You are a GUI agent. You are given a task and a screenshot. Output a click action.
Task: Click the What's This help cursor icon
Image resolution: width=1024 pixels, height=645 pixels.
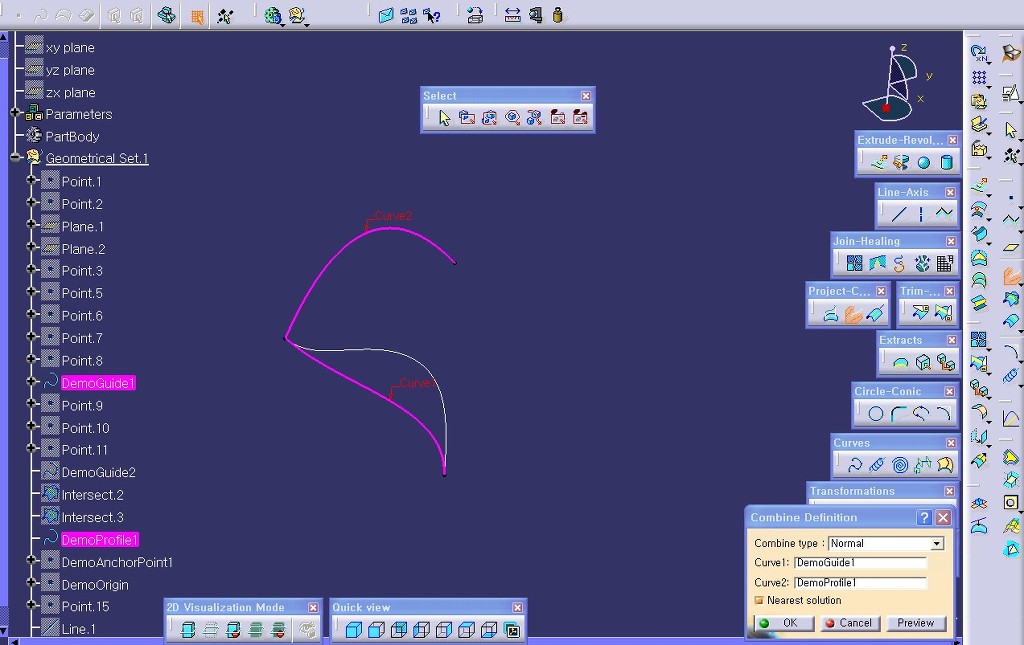[x=432, y=15]
